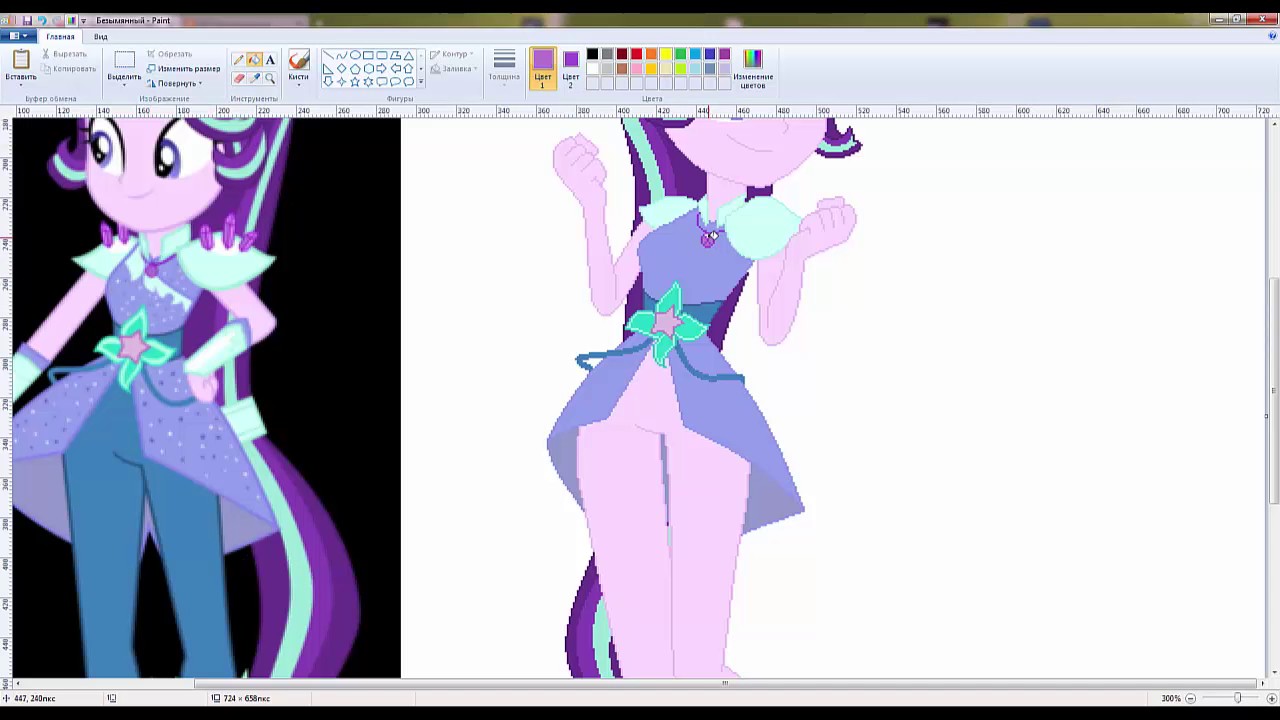The width and height of the screenshot is (1280, 720).
Task: Choose the Curve shape
Action: tap(342, 55)
